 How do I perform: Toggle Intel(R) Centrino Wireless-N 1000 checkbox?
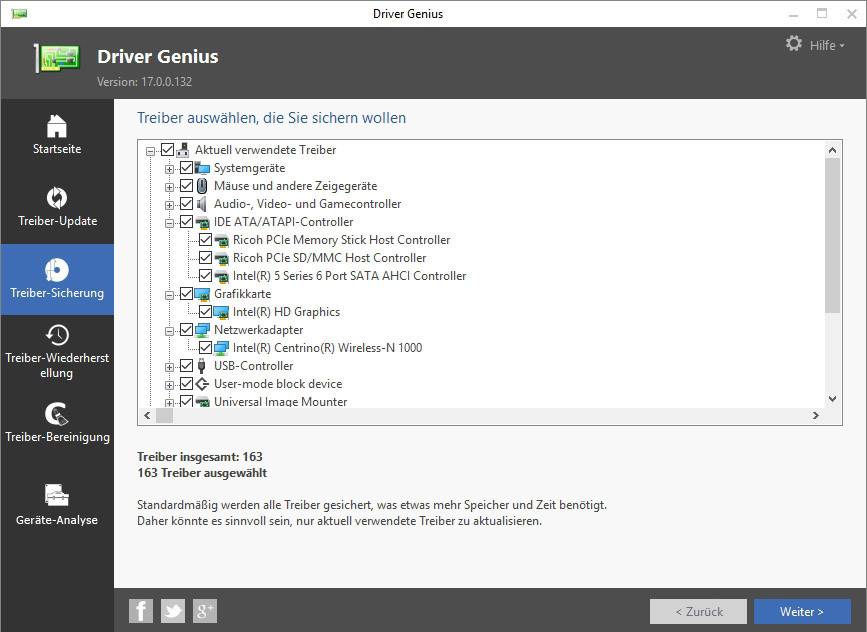coord(205,348)
